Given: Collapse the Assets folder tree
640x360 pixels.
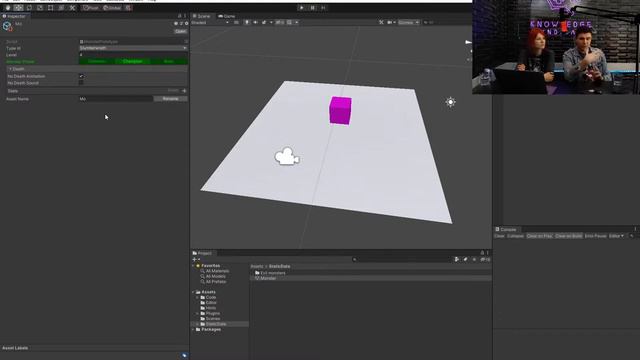Looking at the screenshot, I should (193, 292).
